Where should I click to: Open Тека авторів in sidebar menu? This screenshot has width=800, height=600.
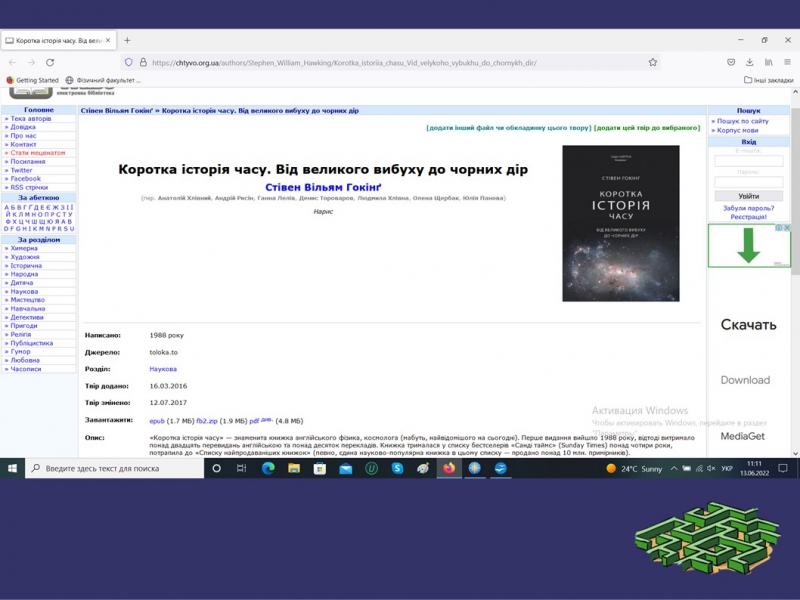point(31,118)
